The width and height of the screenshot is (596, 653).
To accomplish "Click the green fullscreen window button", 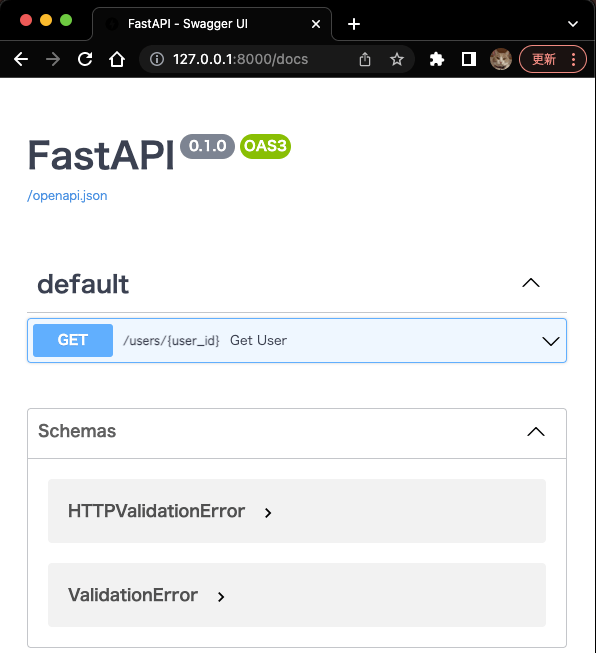I will click(x=66, y=20).
